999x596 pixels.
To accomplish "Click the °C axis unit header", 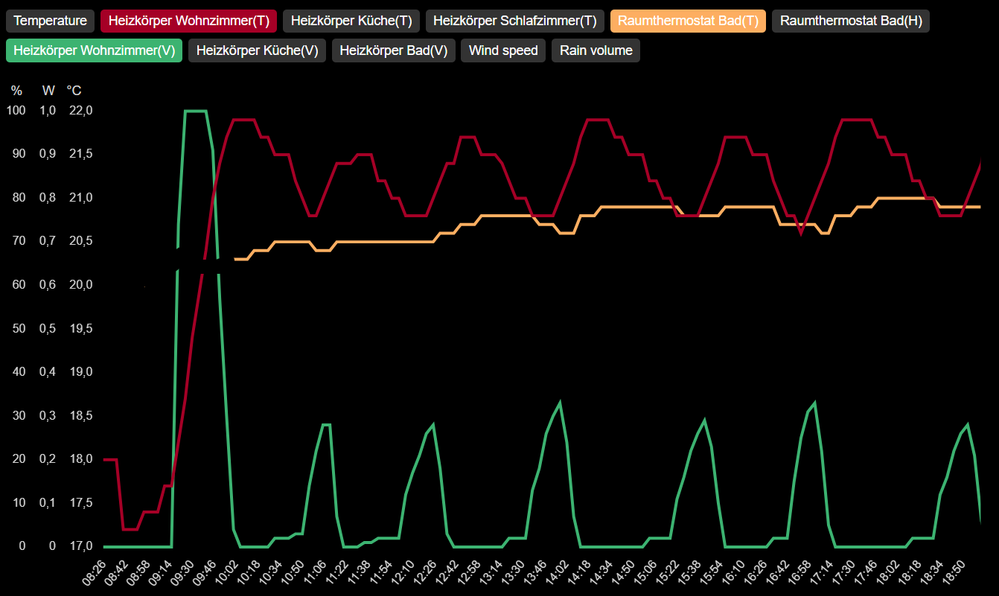I will pyautogui.click(x=74, y=90).
